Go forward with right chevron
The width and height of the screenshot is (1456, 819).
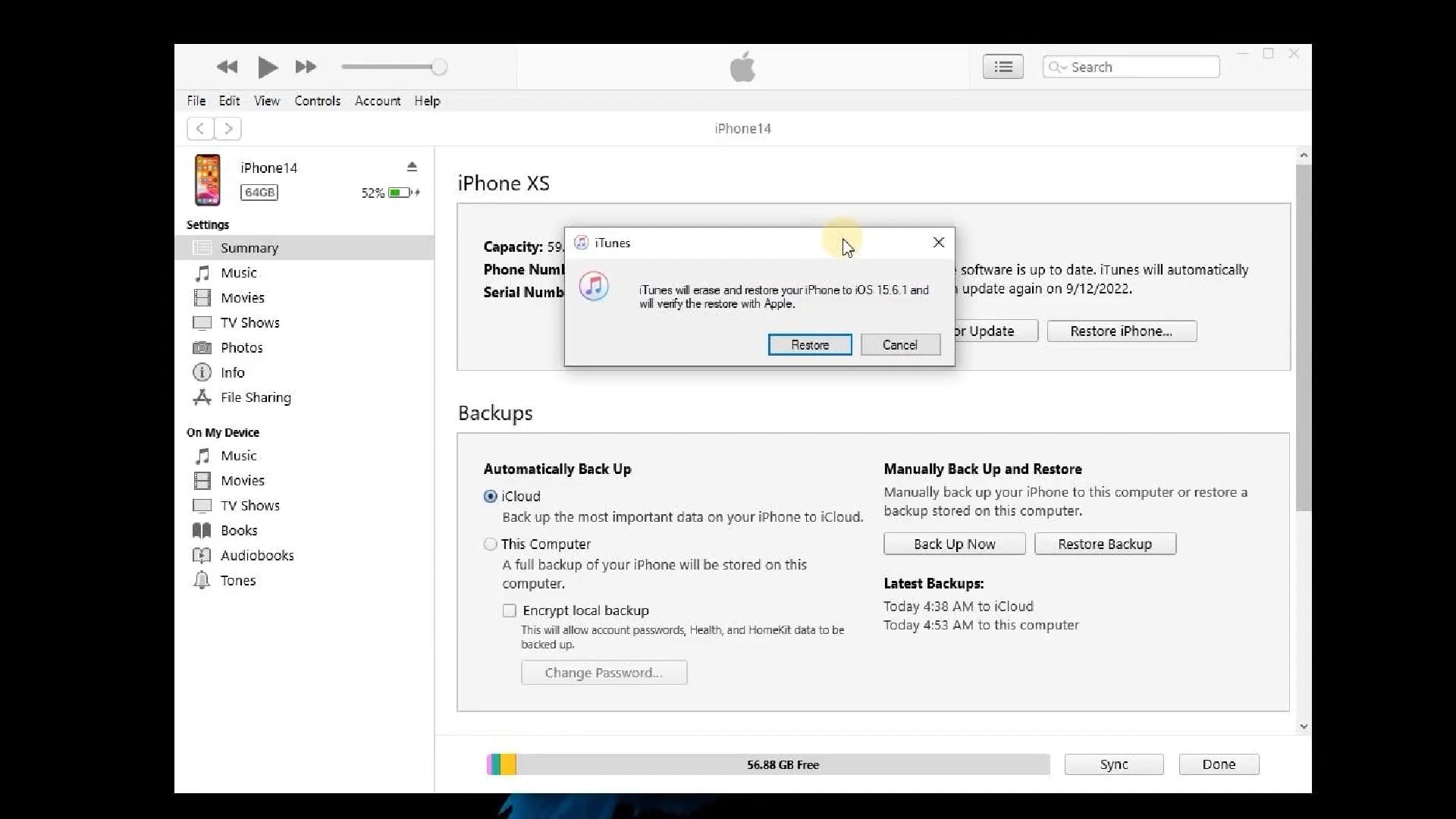[228, 129]
